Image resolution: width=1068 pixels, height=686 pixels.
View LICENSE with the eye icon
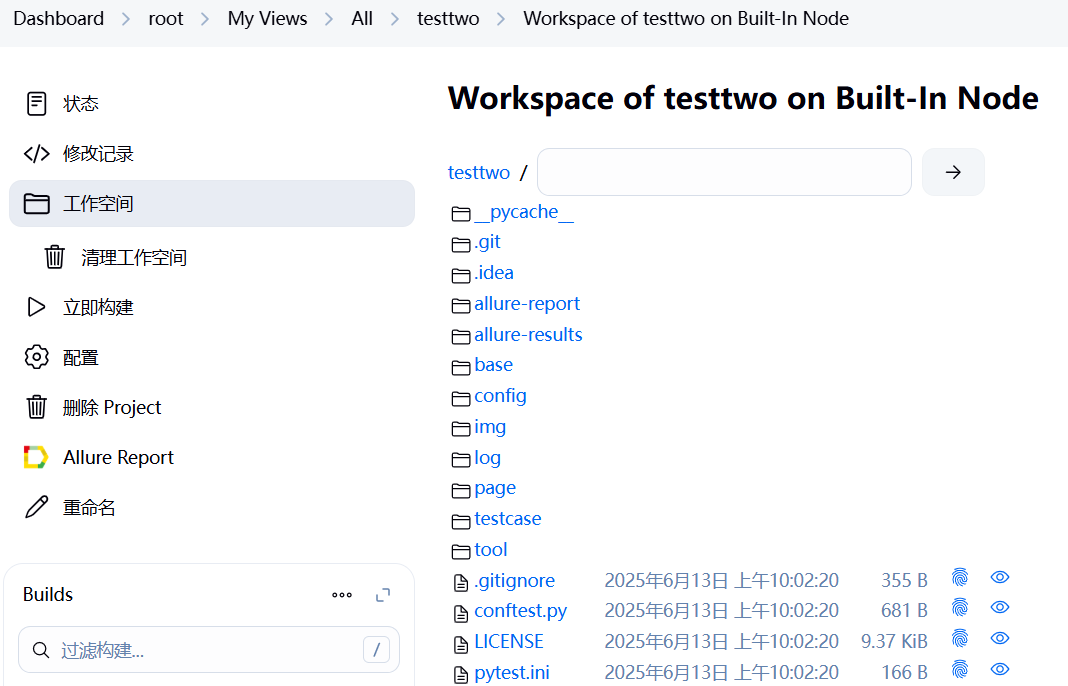coord(1000,638)
